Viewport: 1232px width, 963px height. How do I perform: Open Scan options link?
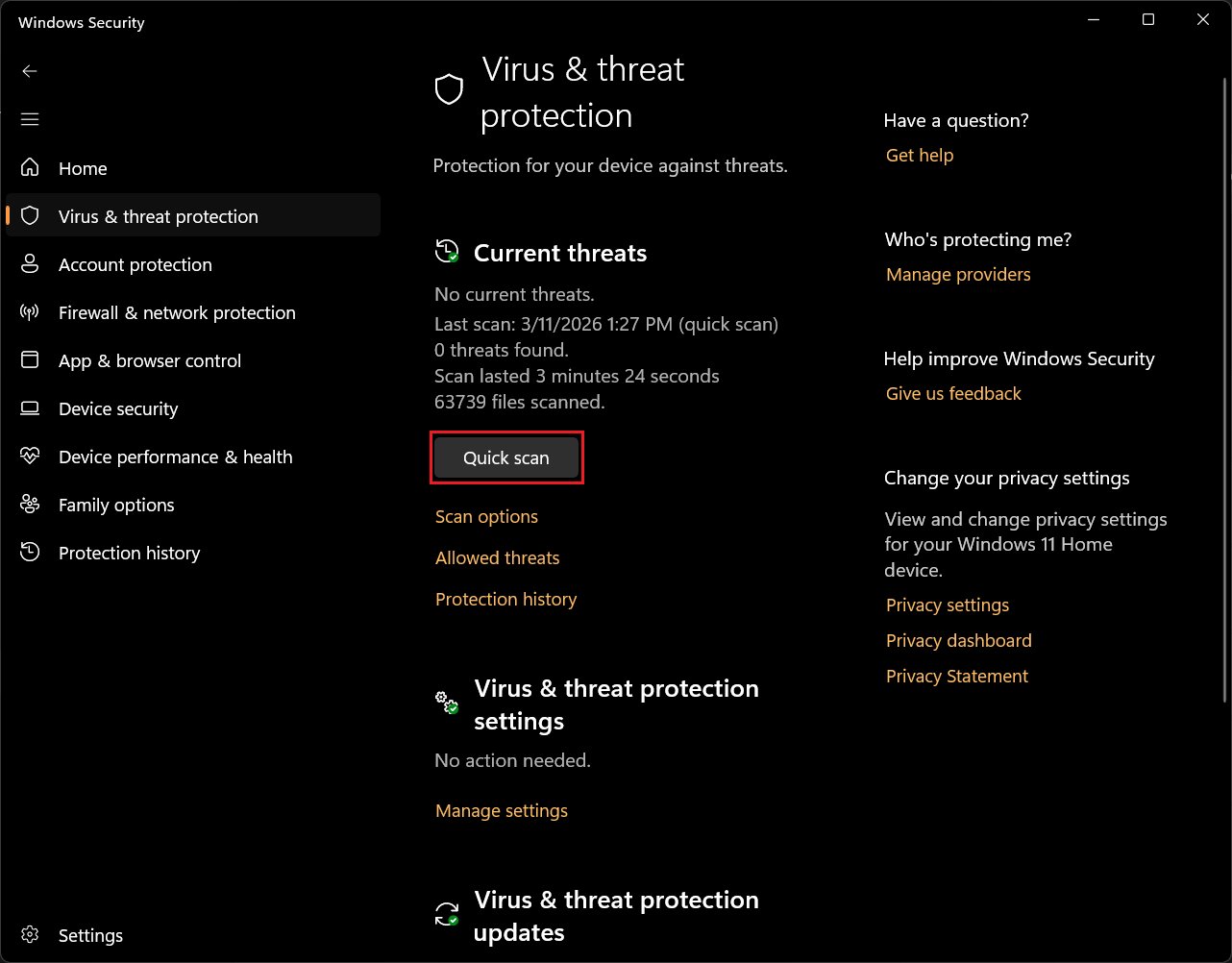pyautogui.click(x=486, y=517)
